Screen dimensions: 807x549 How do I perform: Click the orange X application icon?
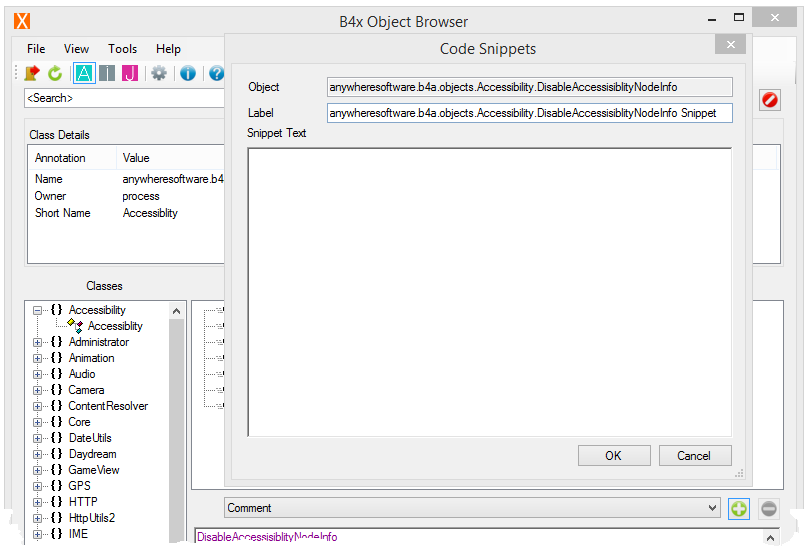pyautogui.click(x=22, y=21)
